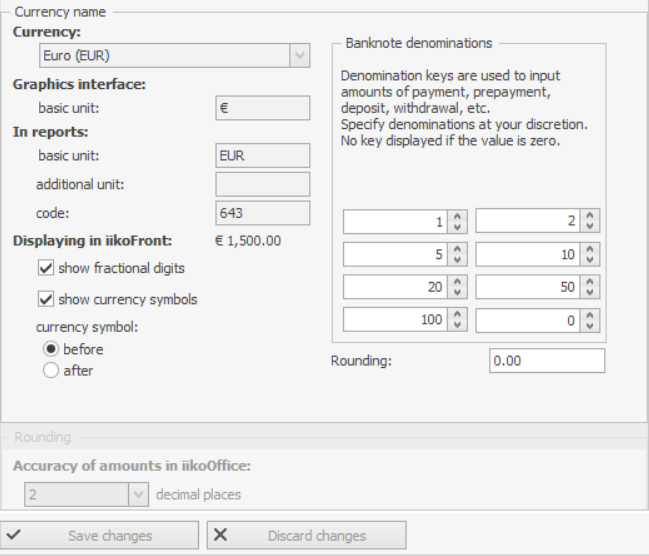Toggle the show currency symbols checkbox
Image resolution: width=649 pixels, height=556 pixels.
[x=46, y=299]
